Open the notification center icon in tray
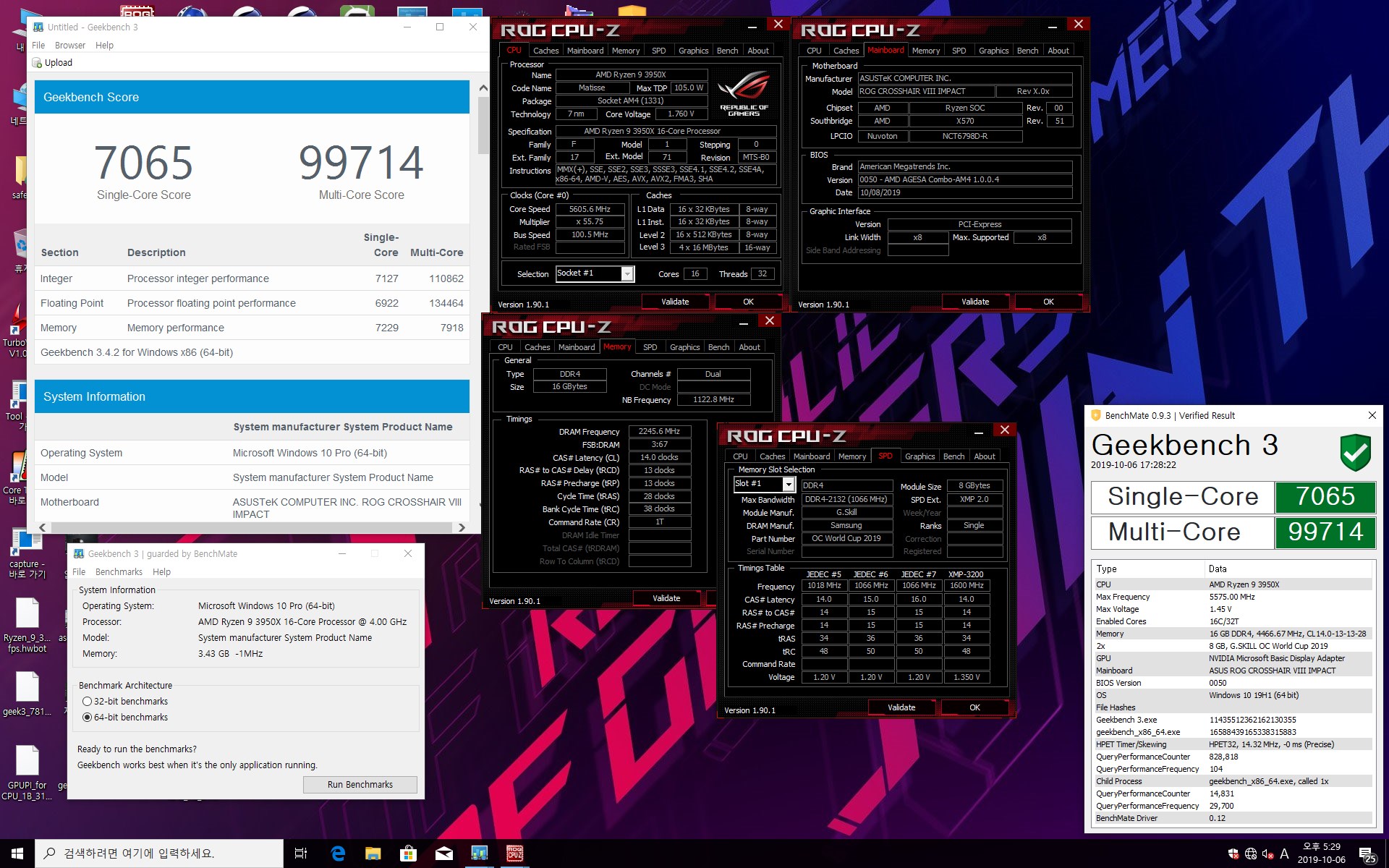 click(x=1367, y=854)
